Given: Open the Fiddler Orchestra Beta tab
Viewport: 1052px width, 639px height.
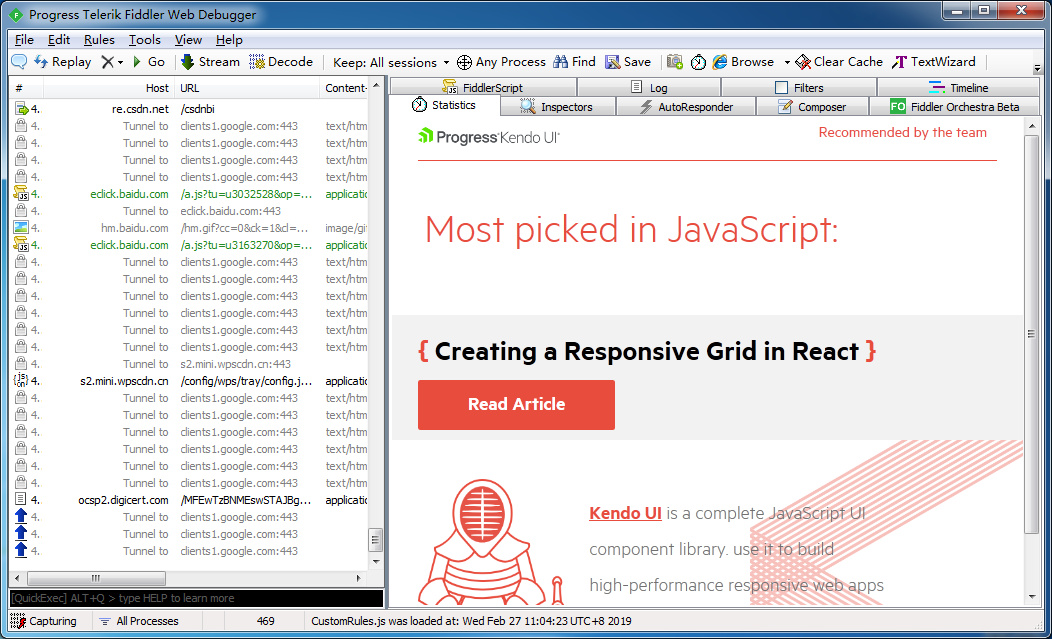Looking at the screenshot, I should pyautogui.click(x=955, y=107).
